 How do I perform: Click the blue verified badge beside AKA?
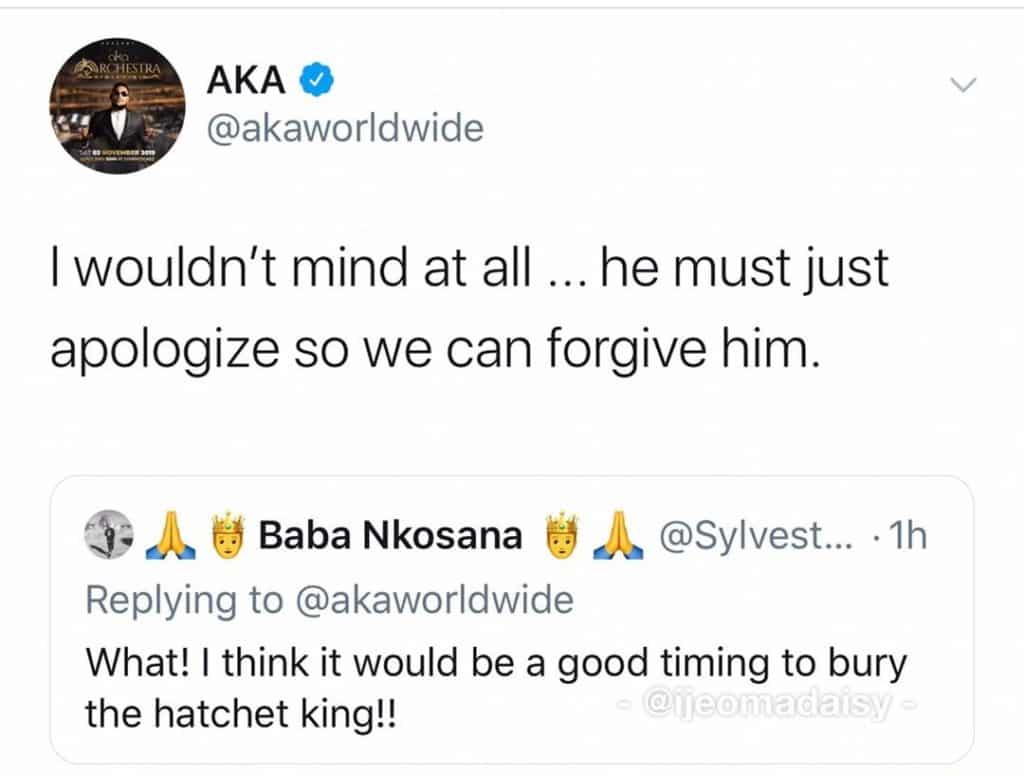[x=317, y=80]
